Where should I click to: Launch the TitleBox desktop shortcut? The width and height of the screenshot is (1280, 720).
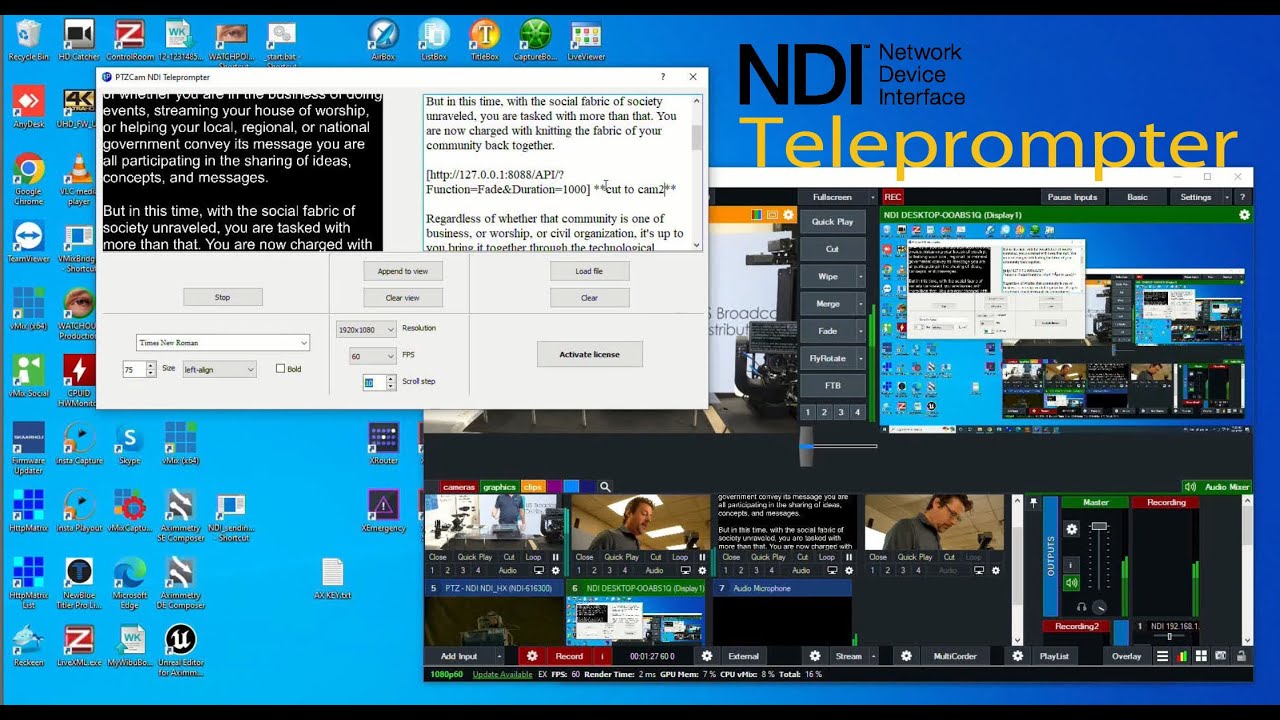[484, 41]
